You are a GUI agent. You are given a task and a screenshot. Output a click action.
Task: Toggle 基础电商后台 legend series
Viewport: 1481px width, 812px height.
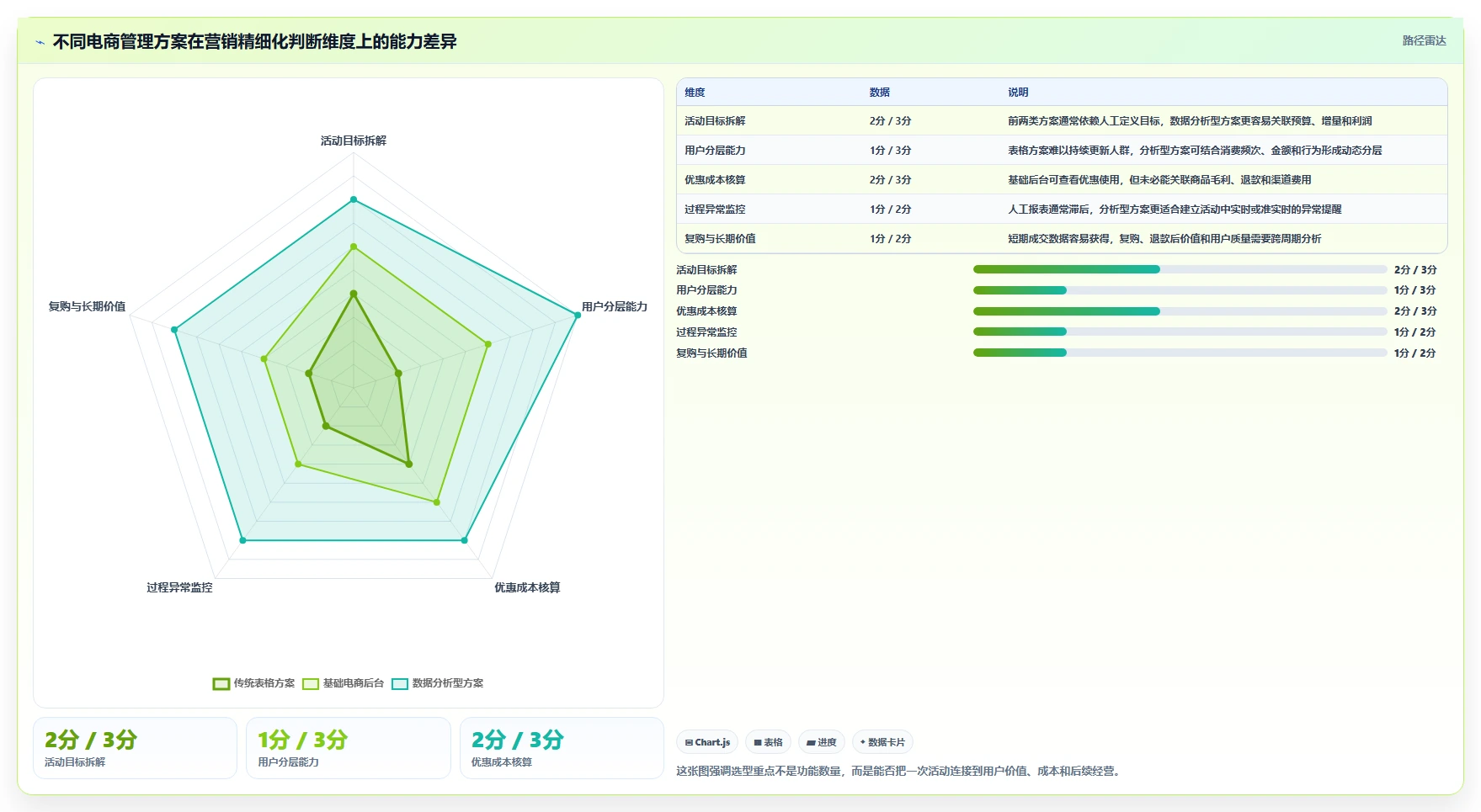pos(344,683)
